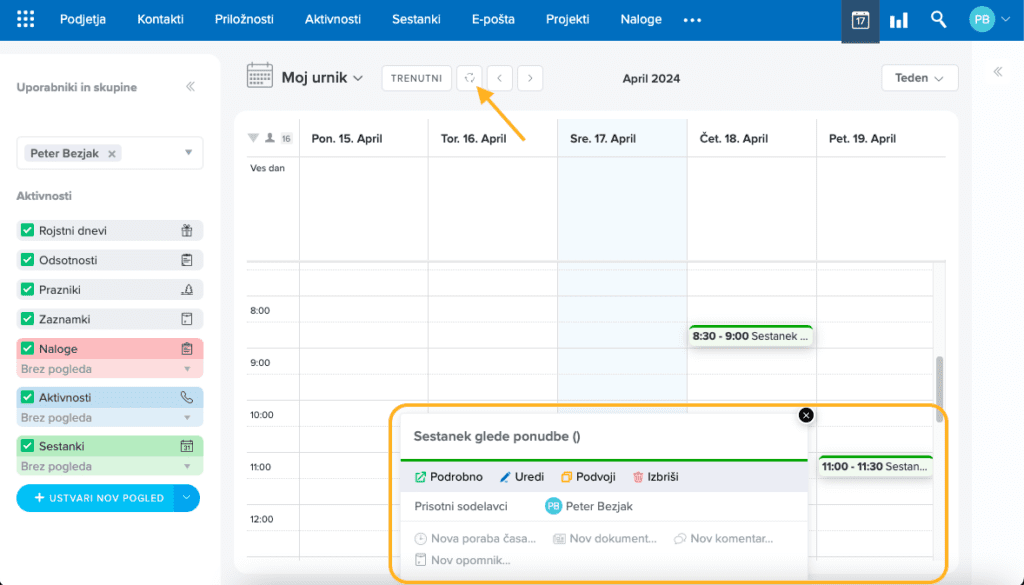Open the apps grid menu icon

26,19
